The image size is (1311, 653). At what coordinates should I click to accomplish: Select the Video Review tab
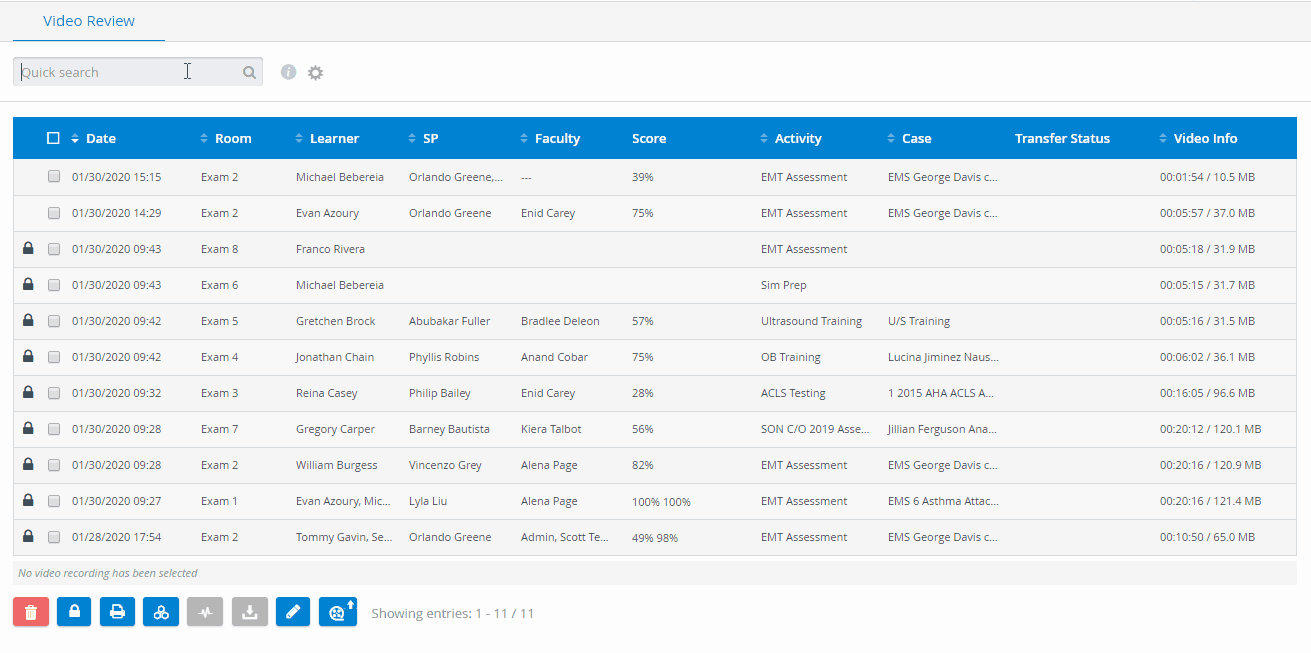[89, 21]
